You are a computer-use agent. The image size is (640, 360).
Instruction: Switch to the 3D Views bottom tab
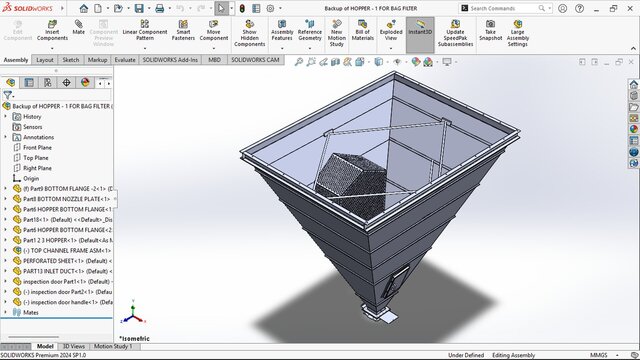(73, 346)
